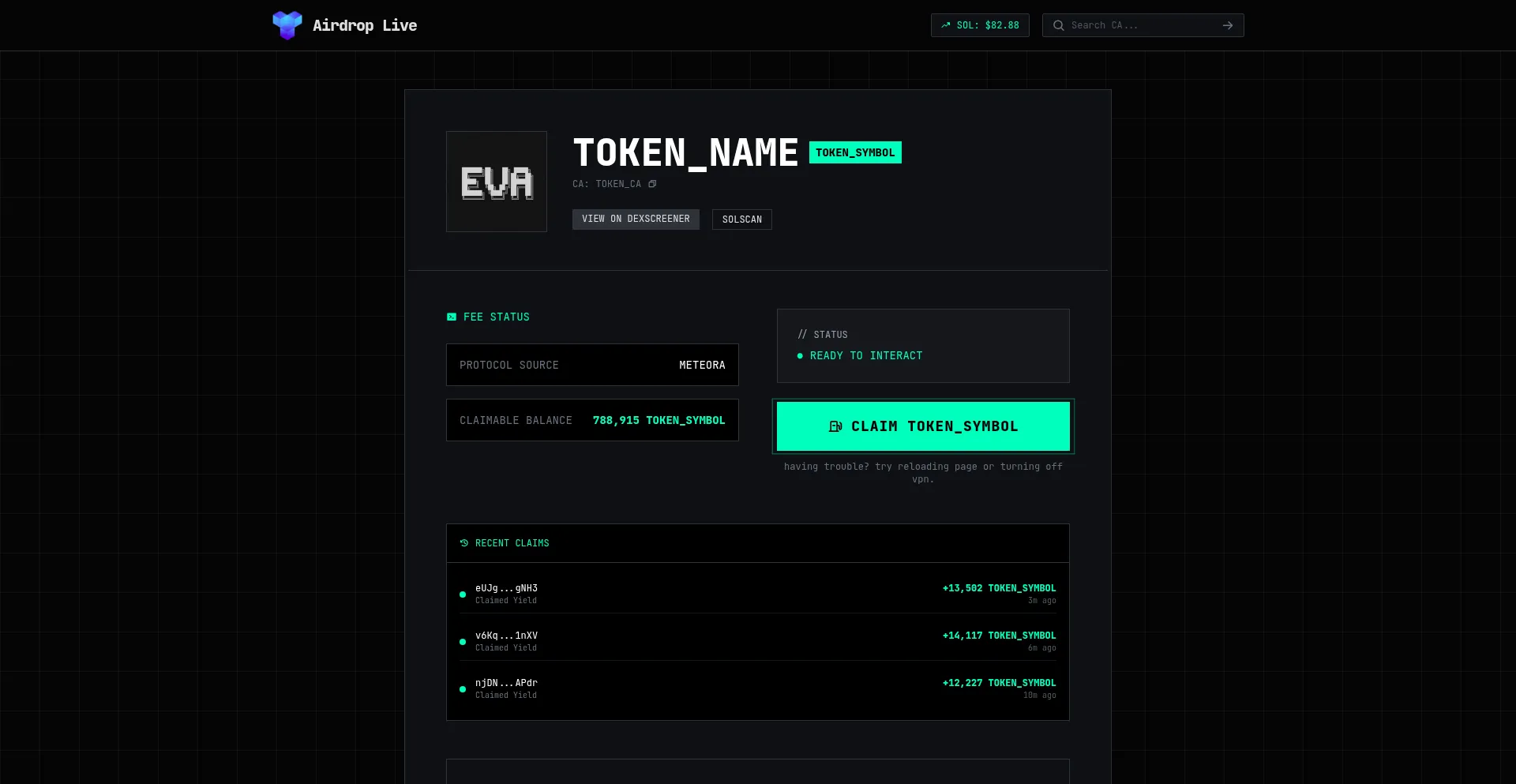1516x784 pixels.
Task: Click the EVA token logo thumbnail
Action: (x=497, y=182)
